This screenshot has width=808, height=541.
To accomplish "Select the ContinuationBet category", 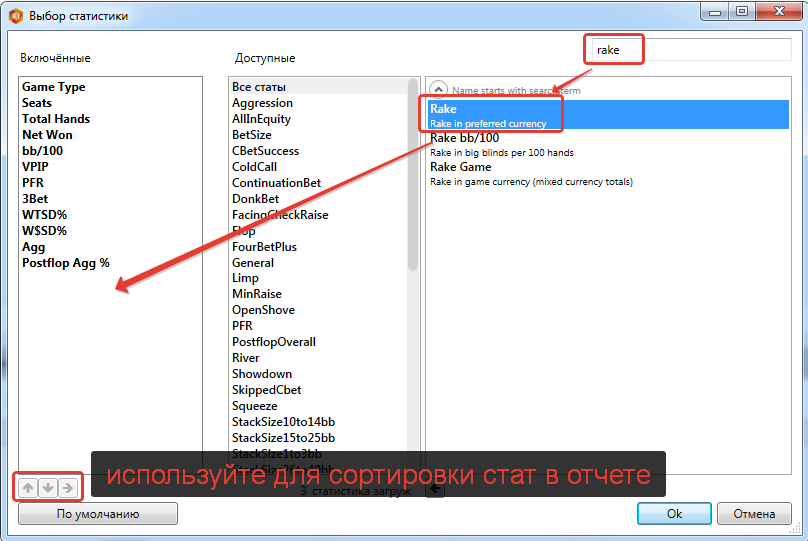I will tap(276, 183).
